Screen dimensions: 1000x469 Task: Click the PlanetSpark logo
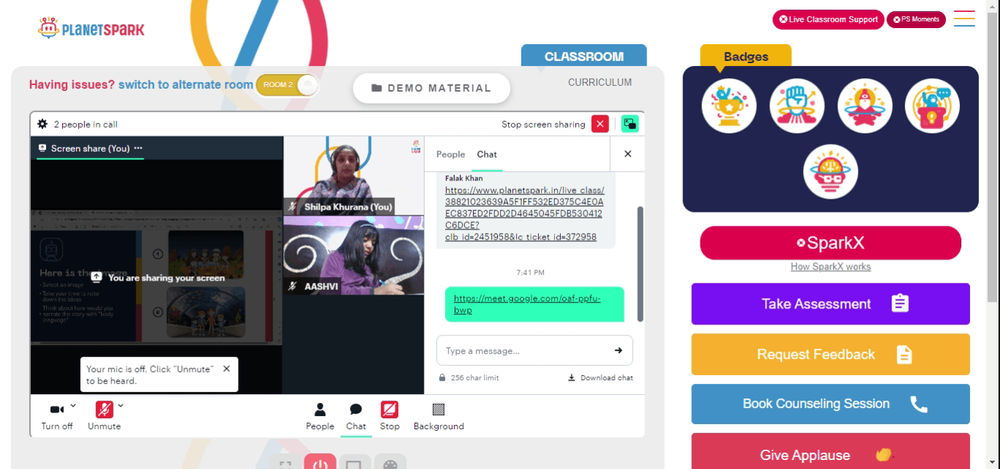(x=91, y=29)
